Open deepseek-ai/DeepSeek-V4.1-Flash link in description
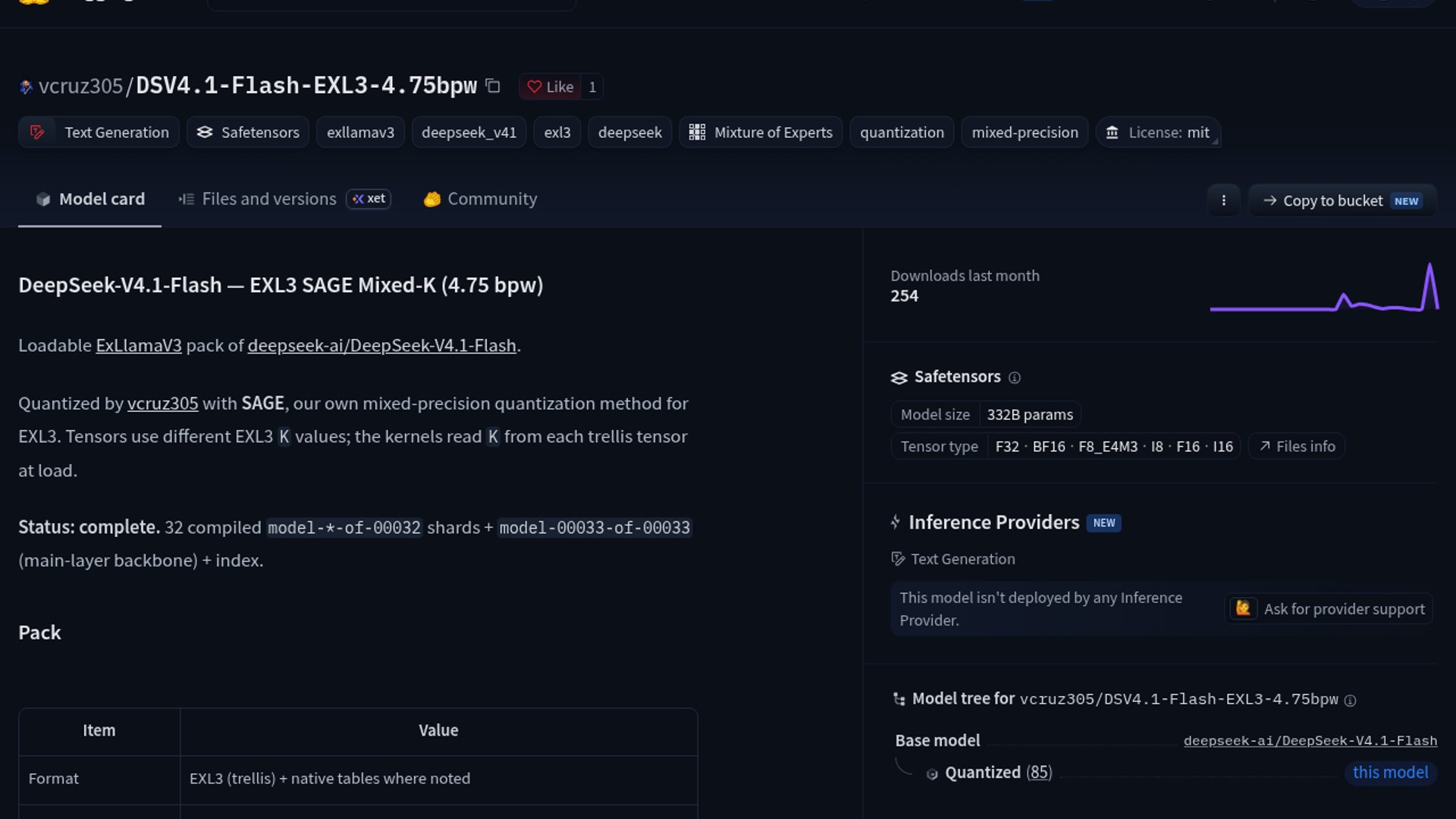1456x819 pixels. [381, 345]
